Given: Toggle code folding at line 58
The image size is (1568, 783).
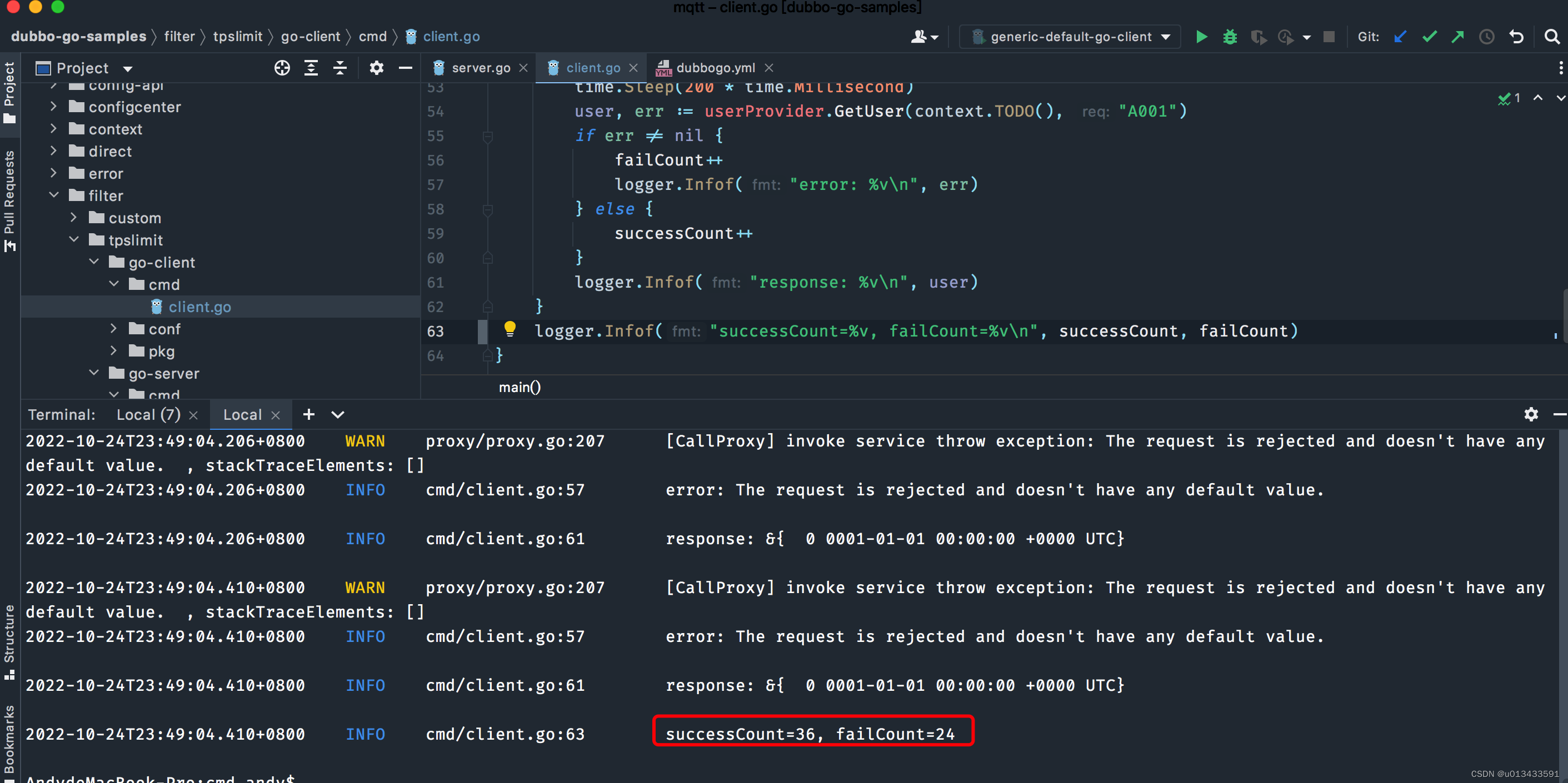Looking at the screenshot, I should [487, 210].
